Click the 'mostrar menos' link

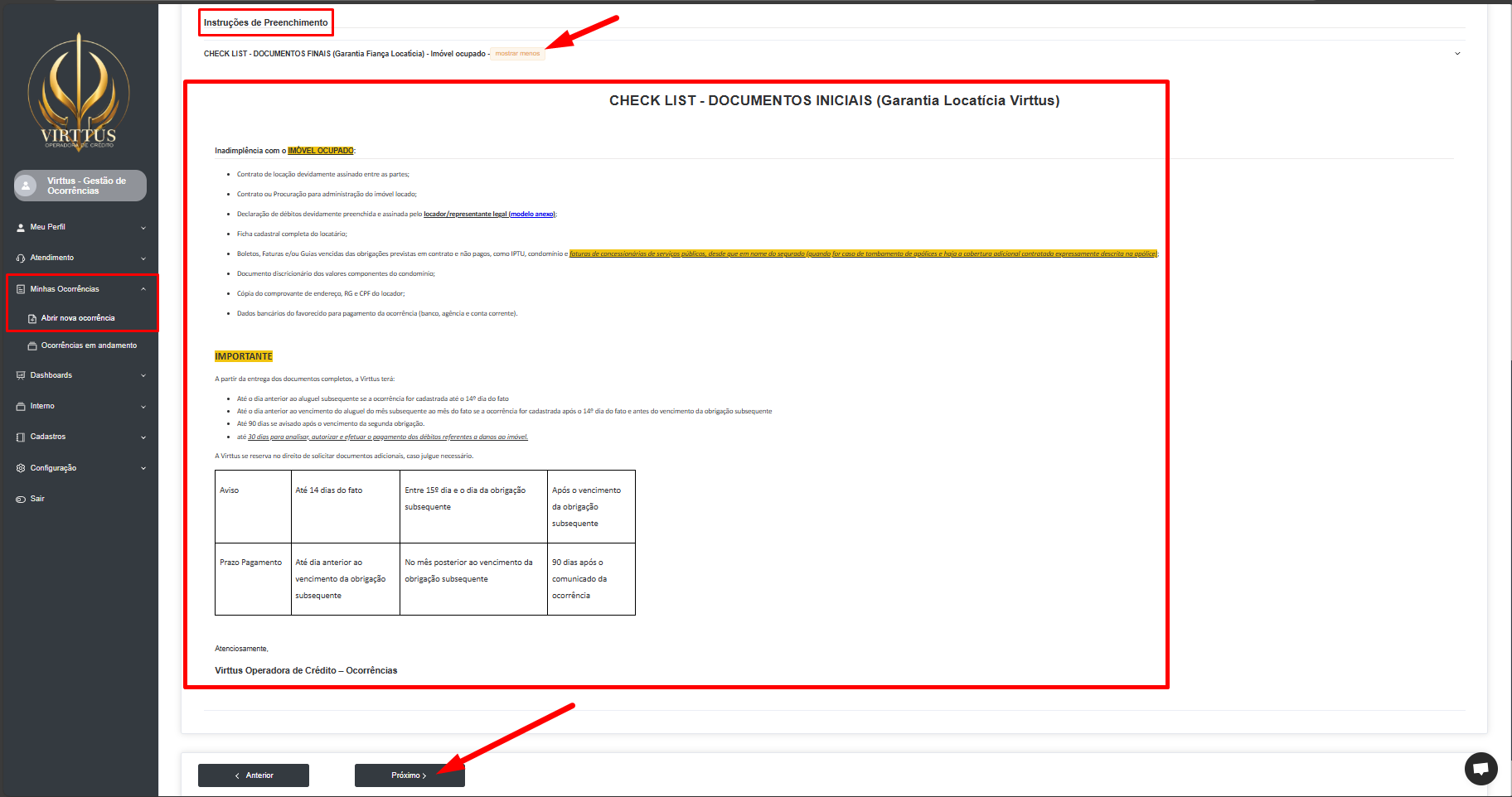point(517,54)
